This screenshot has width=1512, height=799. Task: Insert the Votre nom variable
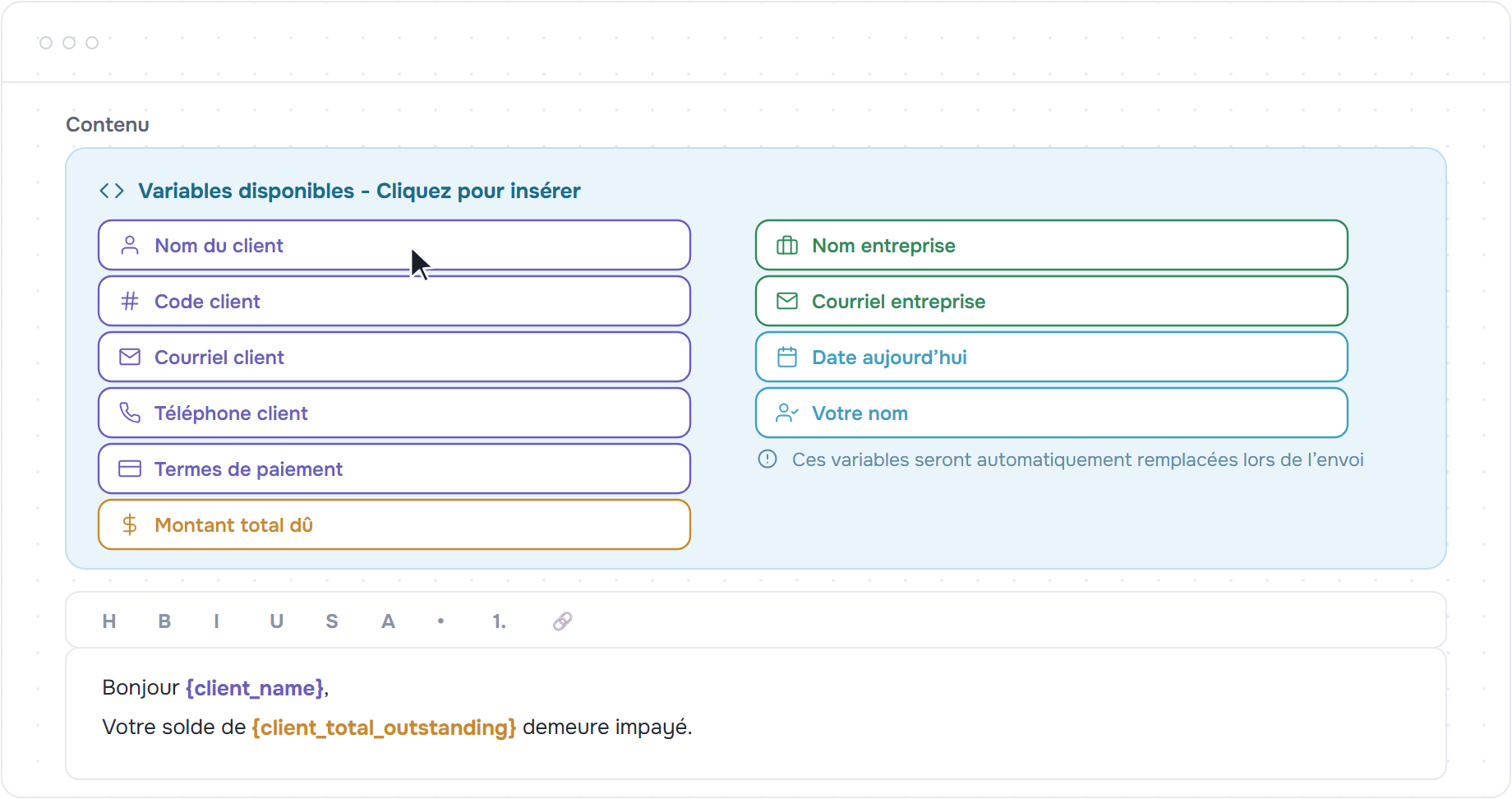[x=1052, y=413]
